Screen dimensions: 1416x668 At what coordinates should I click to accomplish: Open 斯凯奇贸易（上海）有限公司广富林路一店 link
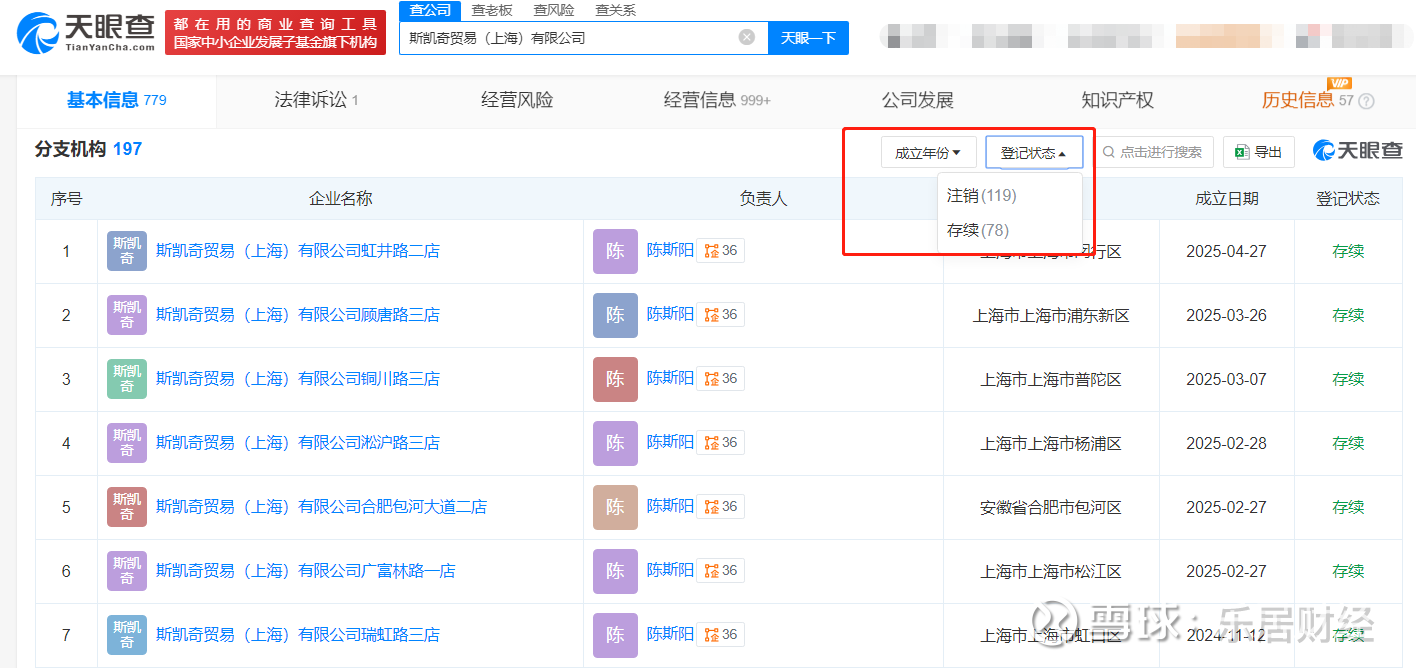[x=306, y=571]
